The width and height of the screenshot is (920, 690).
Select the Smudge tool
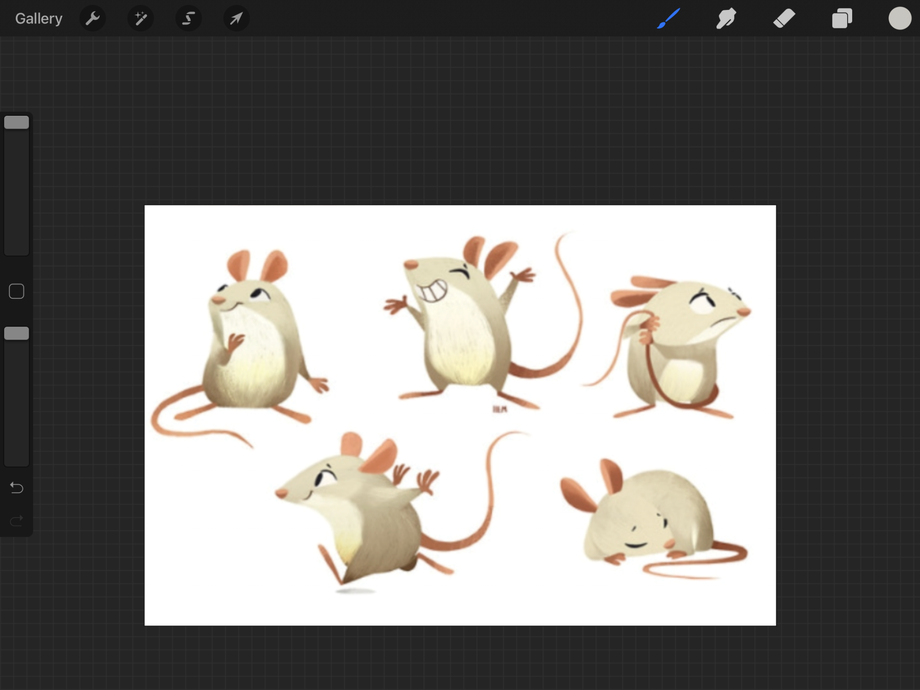tap(726, 18)
